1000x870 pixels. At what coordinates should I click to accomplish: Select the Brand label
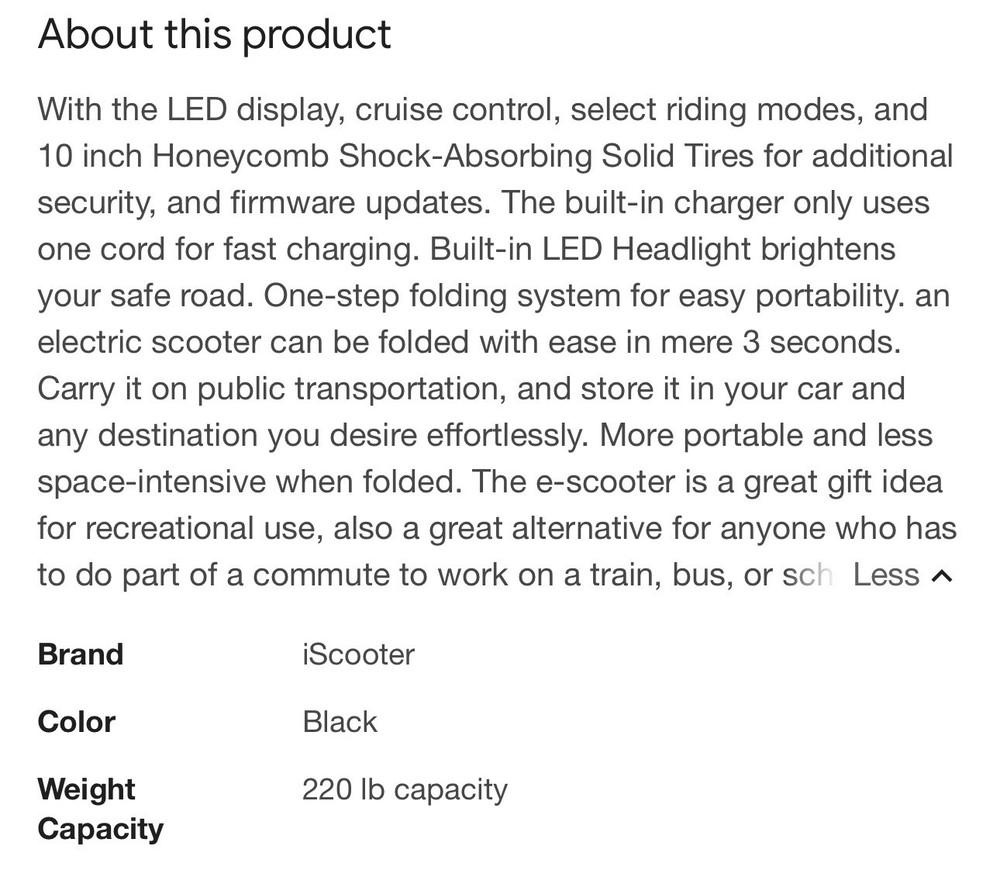pos(81,655)
